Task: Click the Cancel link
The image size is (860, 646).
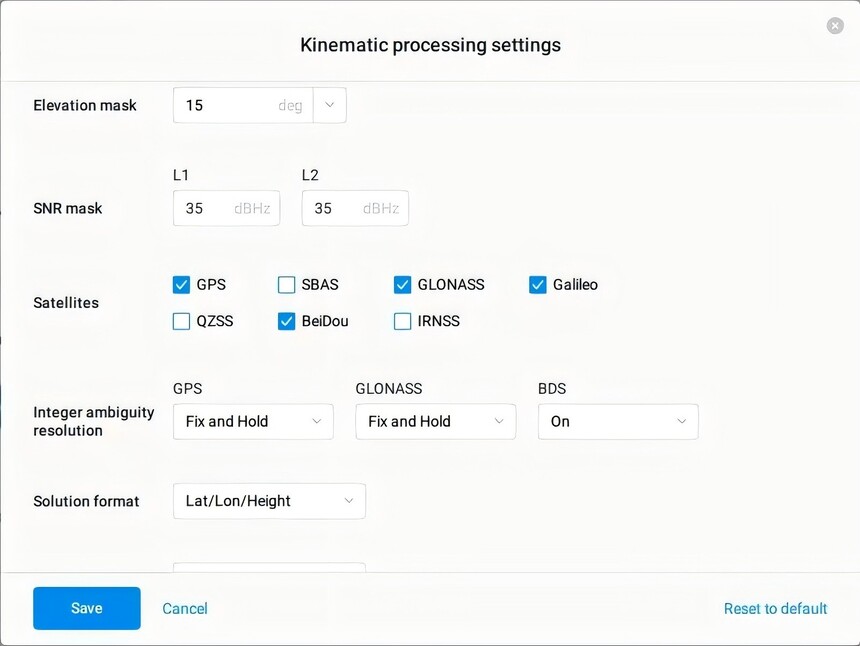Action: pyautogui.click(x=185, y=609)
